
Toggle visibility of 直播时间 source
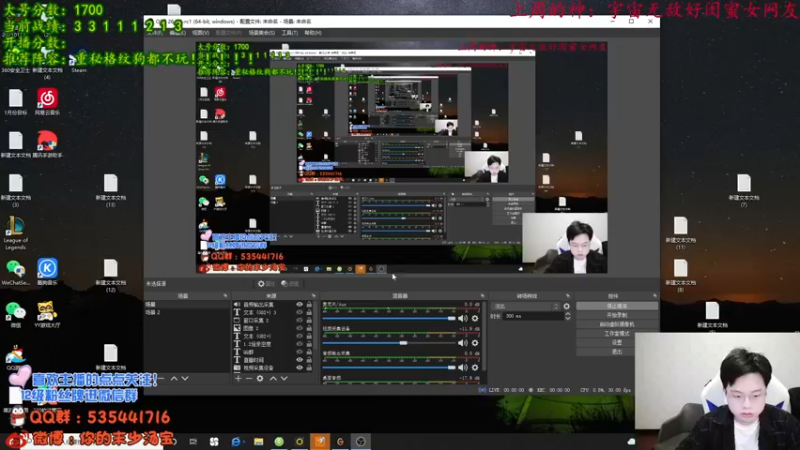coord(299,360)
